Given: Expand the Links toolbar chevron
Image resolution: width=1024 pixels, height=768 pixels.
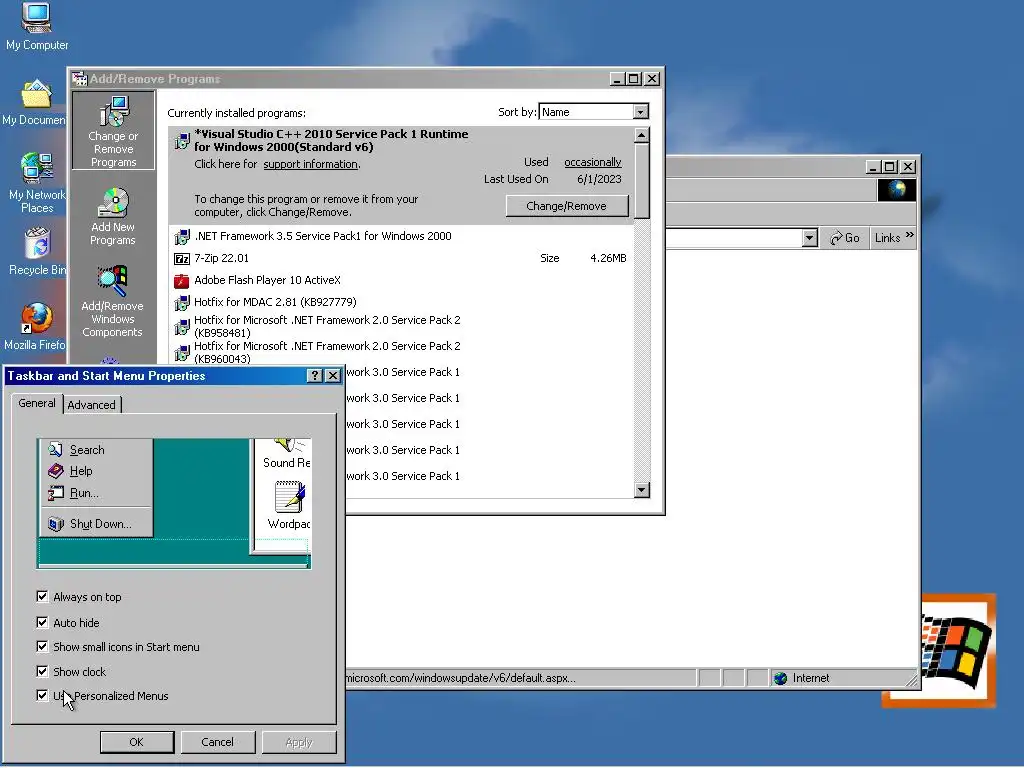Looking at the screenshot, I should (910, 235).
